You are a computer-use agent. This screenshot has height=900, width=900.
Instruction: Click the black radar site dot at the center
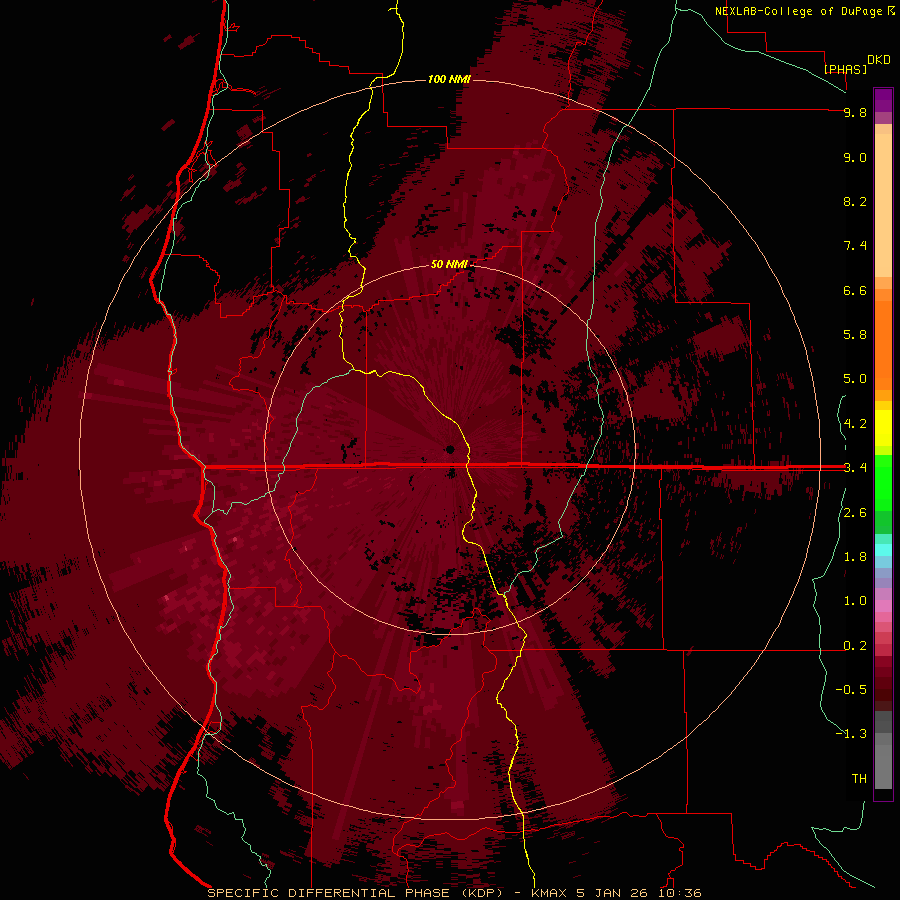coord(451,449)
